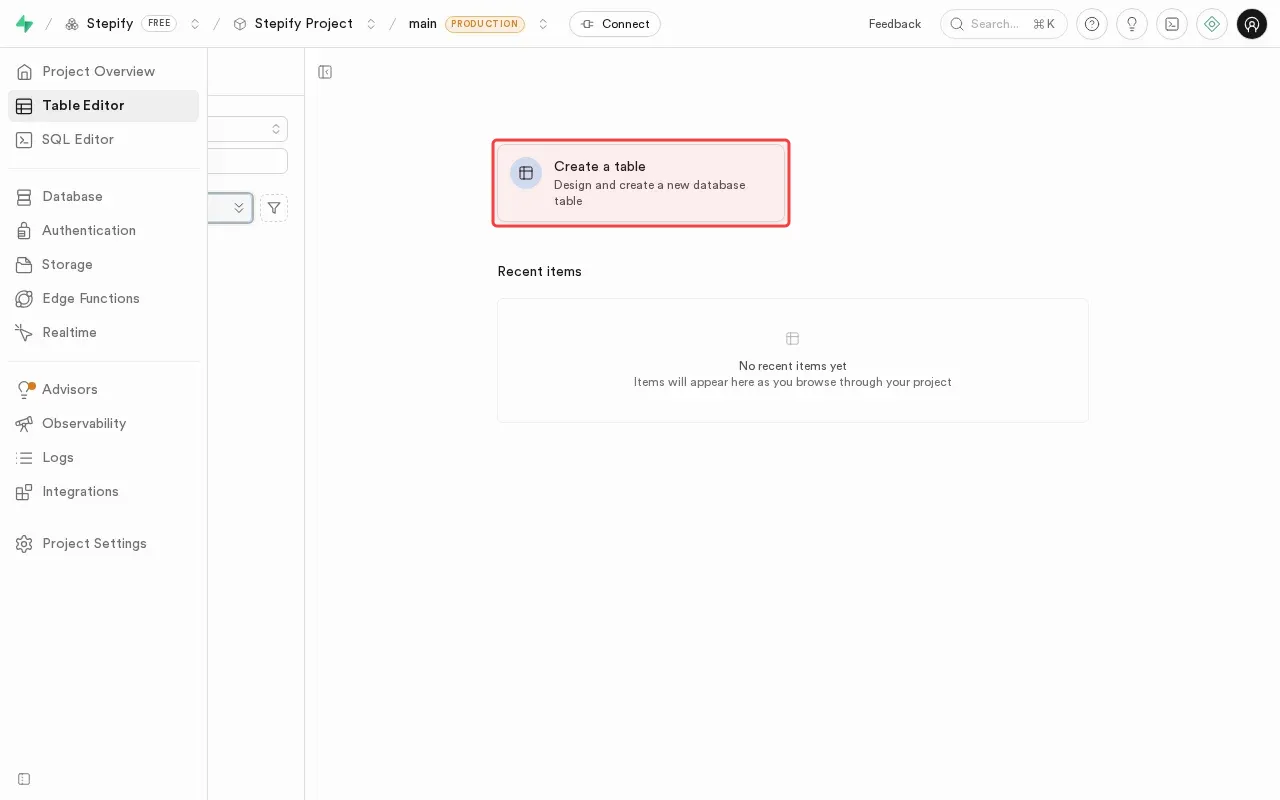Open your account avatar menu
The image size is (1280, 800).
pos(1252,24)
